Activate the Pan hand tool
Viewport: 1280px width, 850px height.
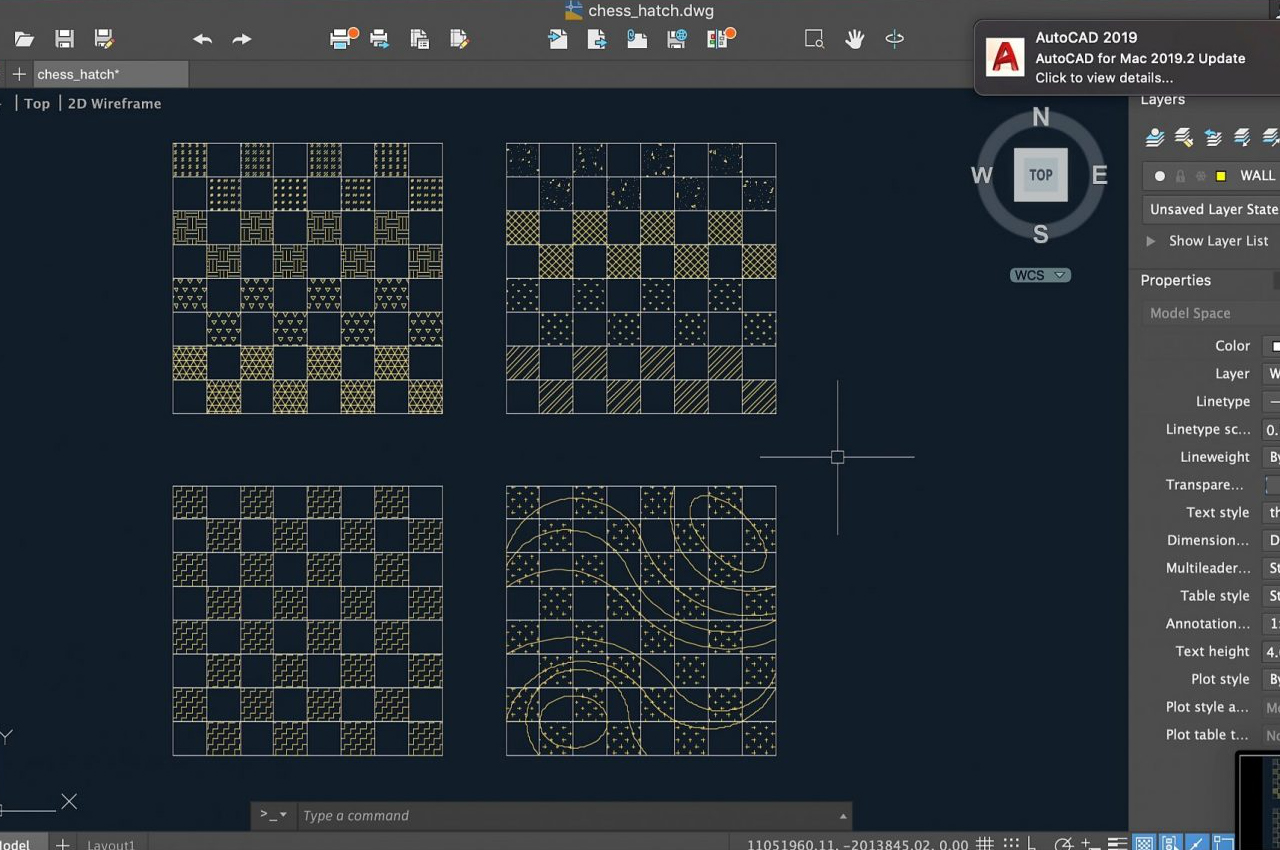coord(854,39)
